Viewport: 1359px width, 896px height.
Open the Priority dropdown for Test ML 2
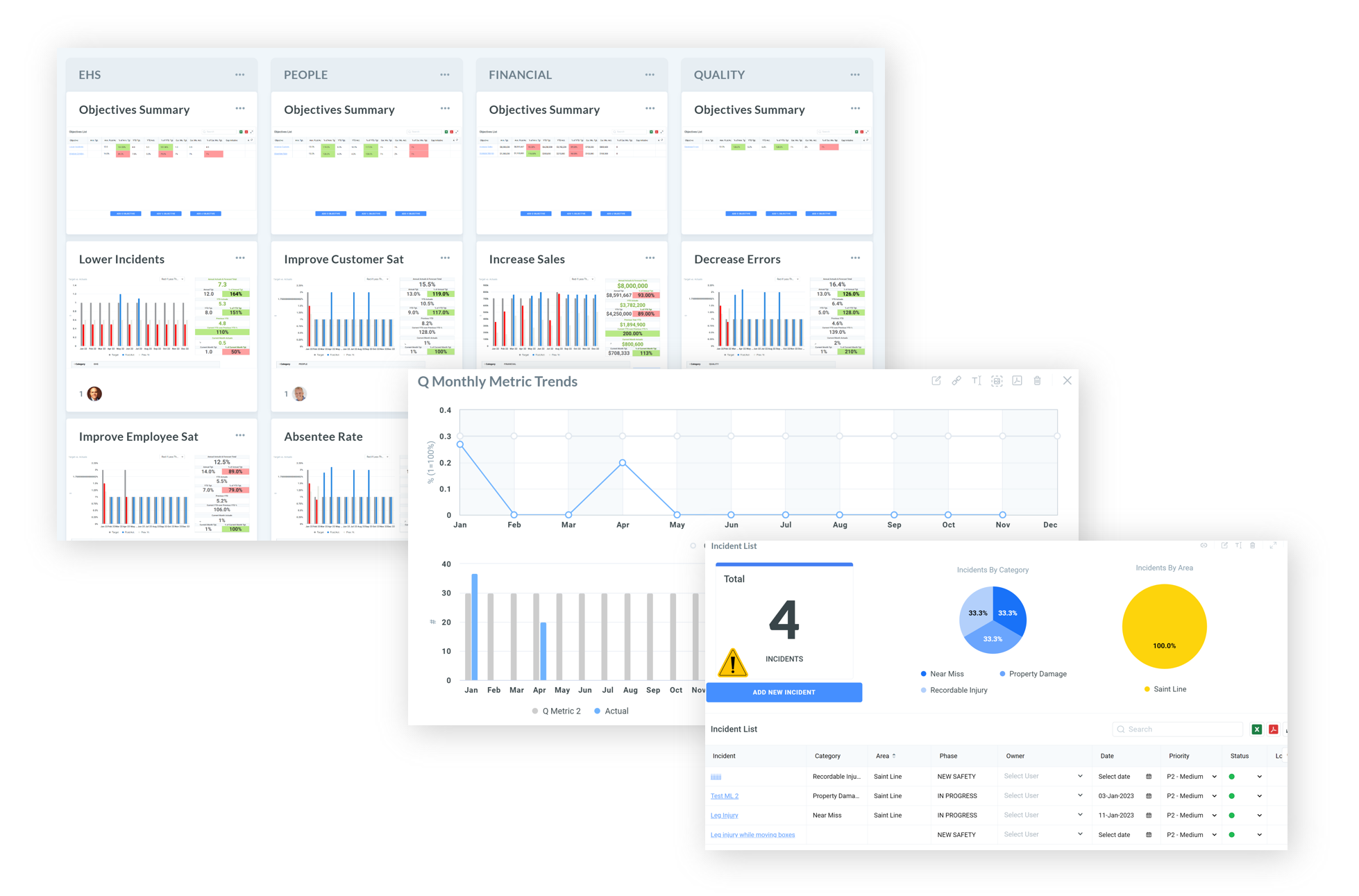click(1192, 796)
